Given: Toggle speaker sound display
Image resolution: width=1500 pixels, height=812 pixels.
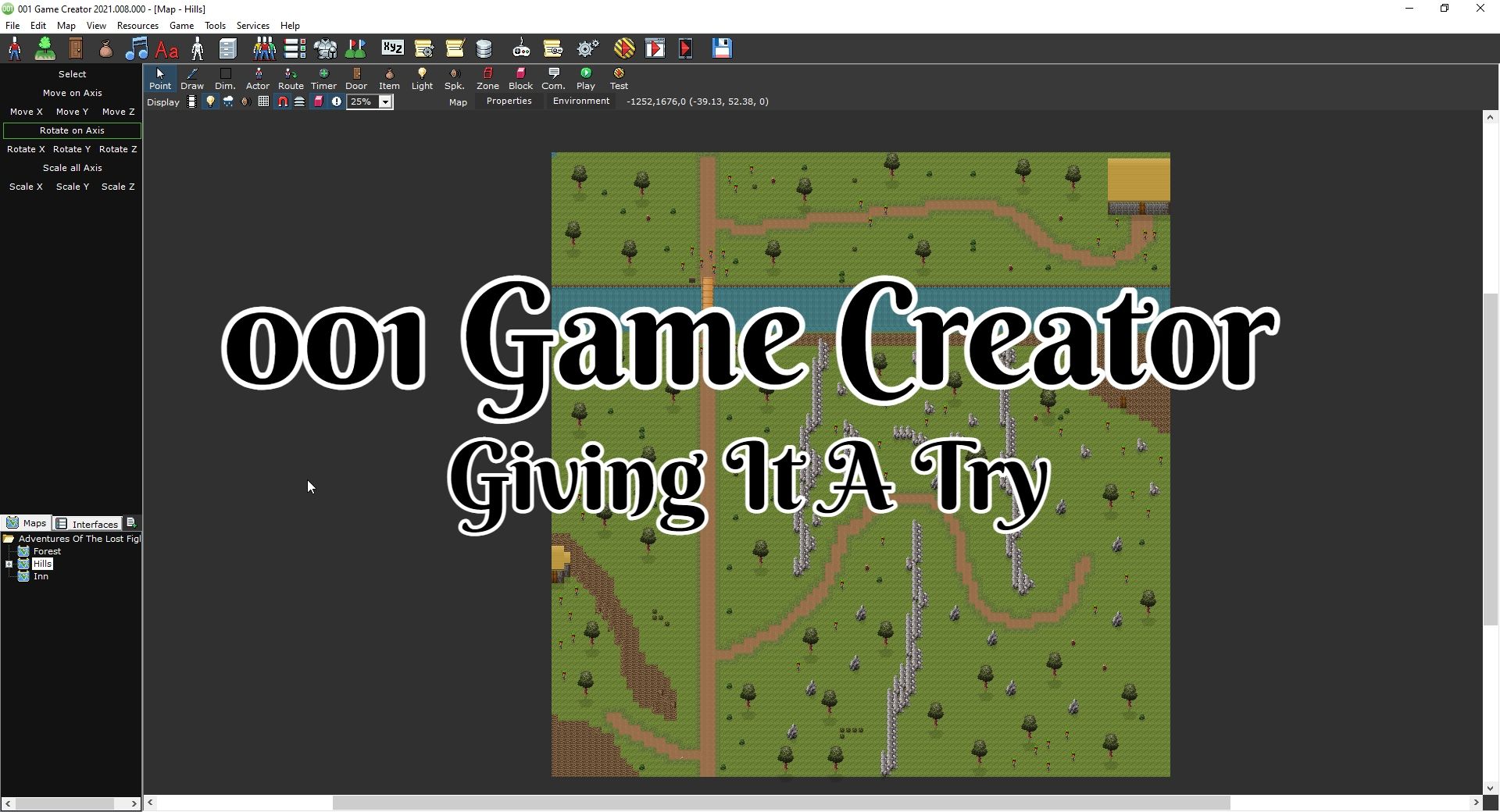Looking at the screenshot, I should [x=245, y=101].
